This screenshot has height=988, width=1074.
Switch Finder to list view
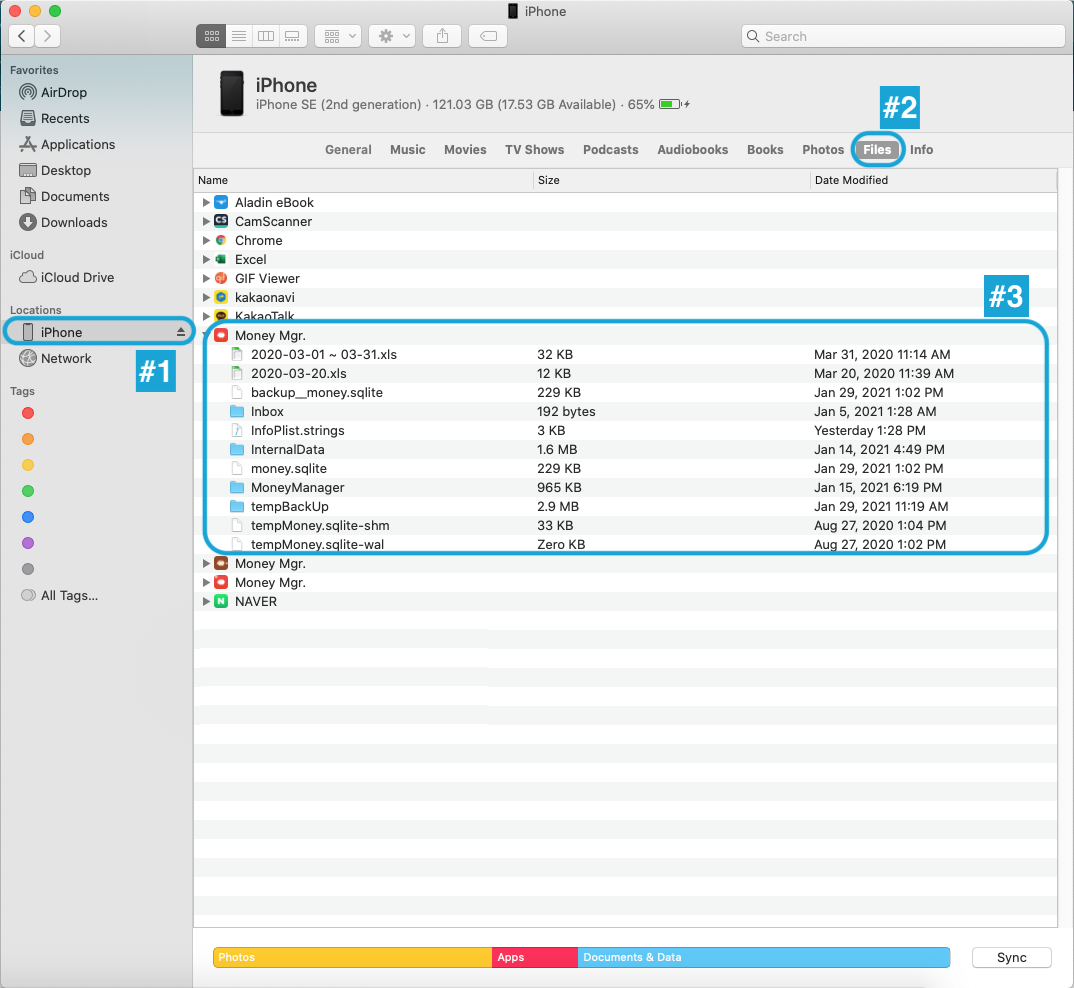tap(239, 36)
